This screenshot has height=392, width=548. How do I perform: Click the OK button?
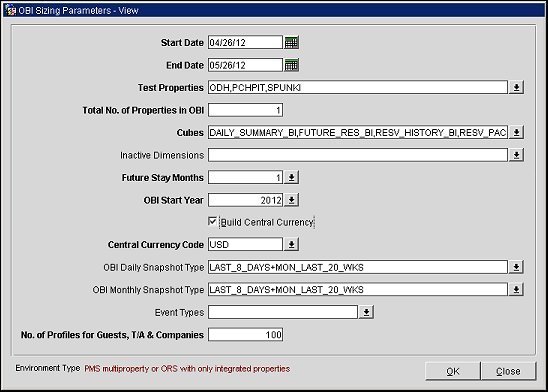point(453,371)
